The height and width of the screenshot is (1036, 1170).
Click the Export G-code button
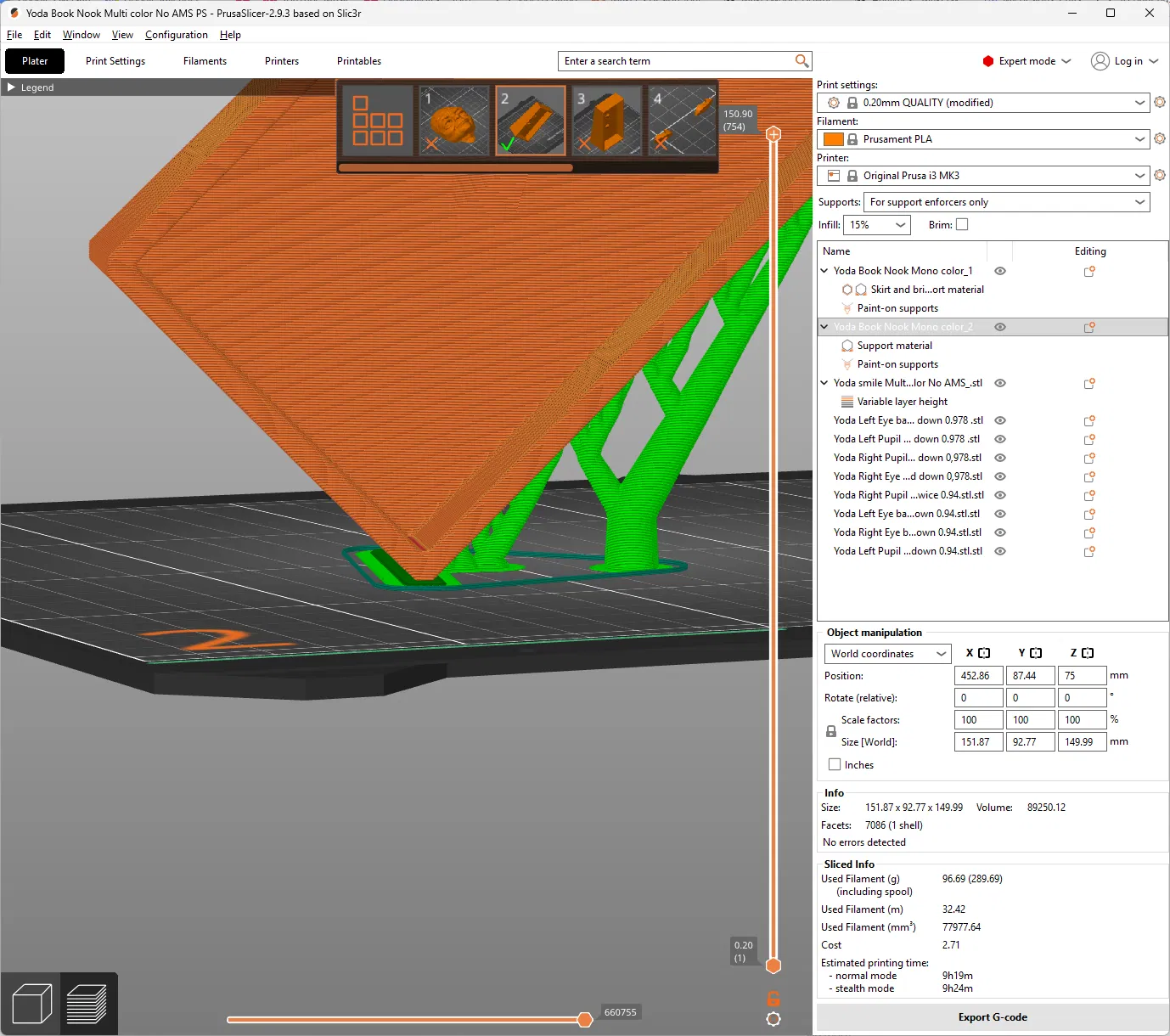(993, 1017)
